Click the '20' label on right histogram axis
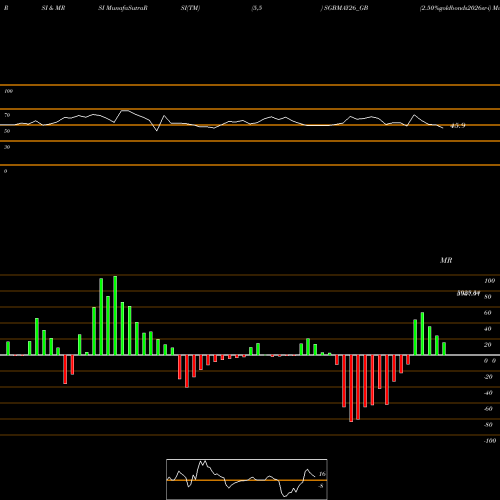The image size is (500, 500). pos(488,345)
